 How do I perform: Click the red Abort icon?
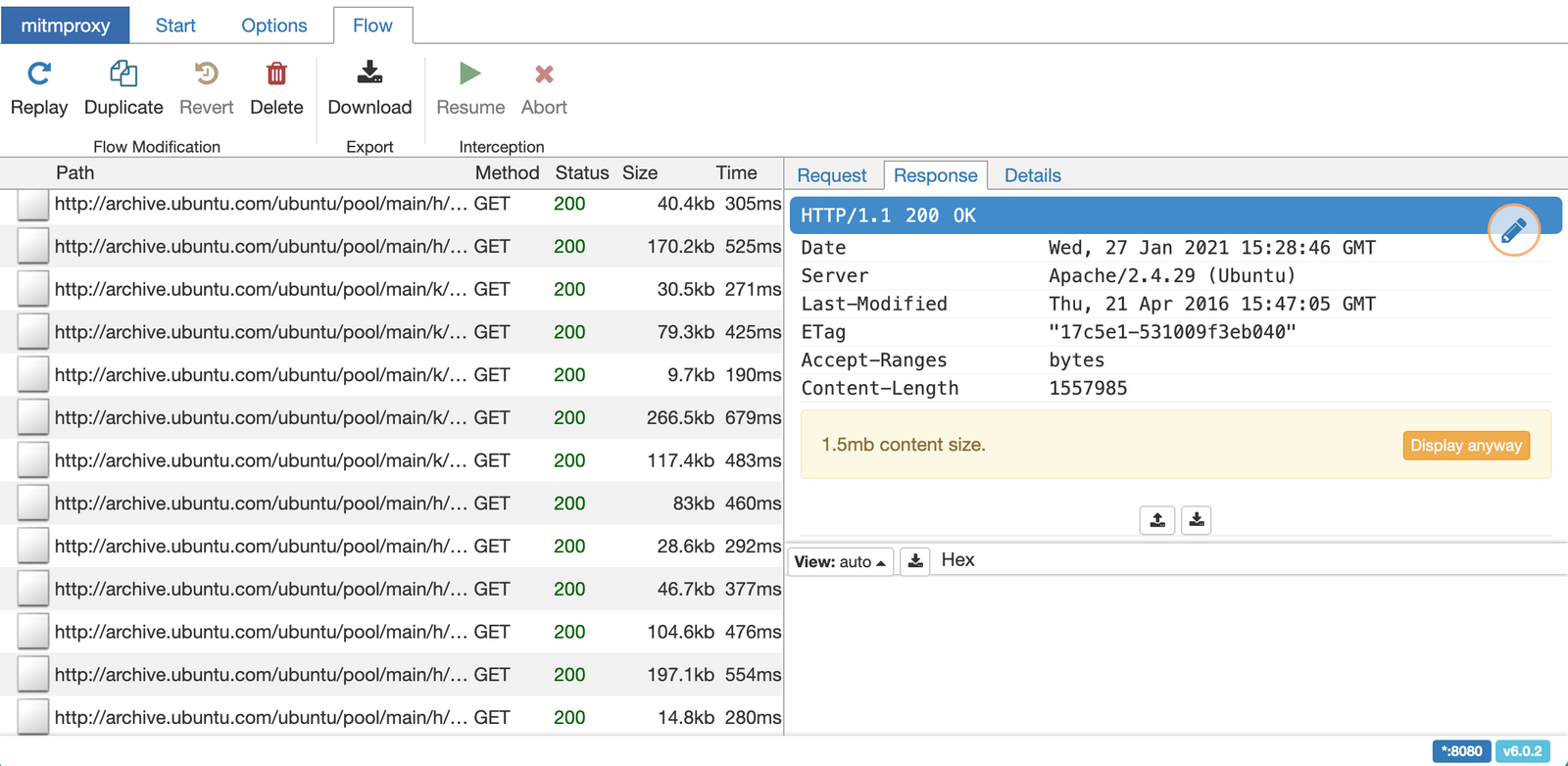tap(544, 74)
